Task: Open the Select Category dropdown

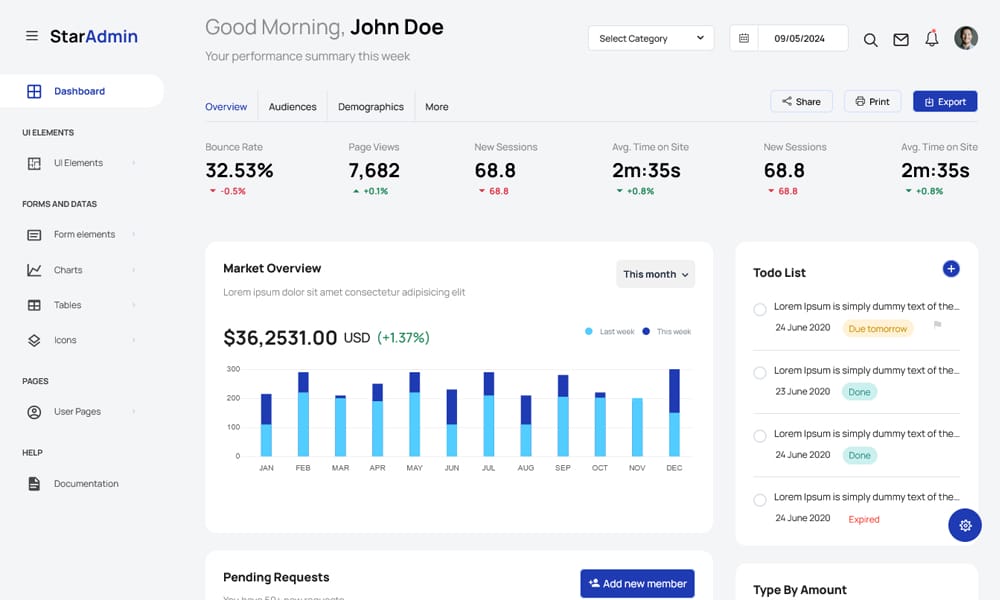Action: point(651,39)
